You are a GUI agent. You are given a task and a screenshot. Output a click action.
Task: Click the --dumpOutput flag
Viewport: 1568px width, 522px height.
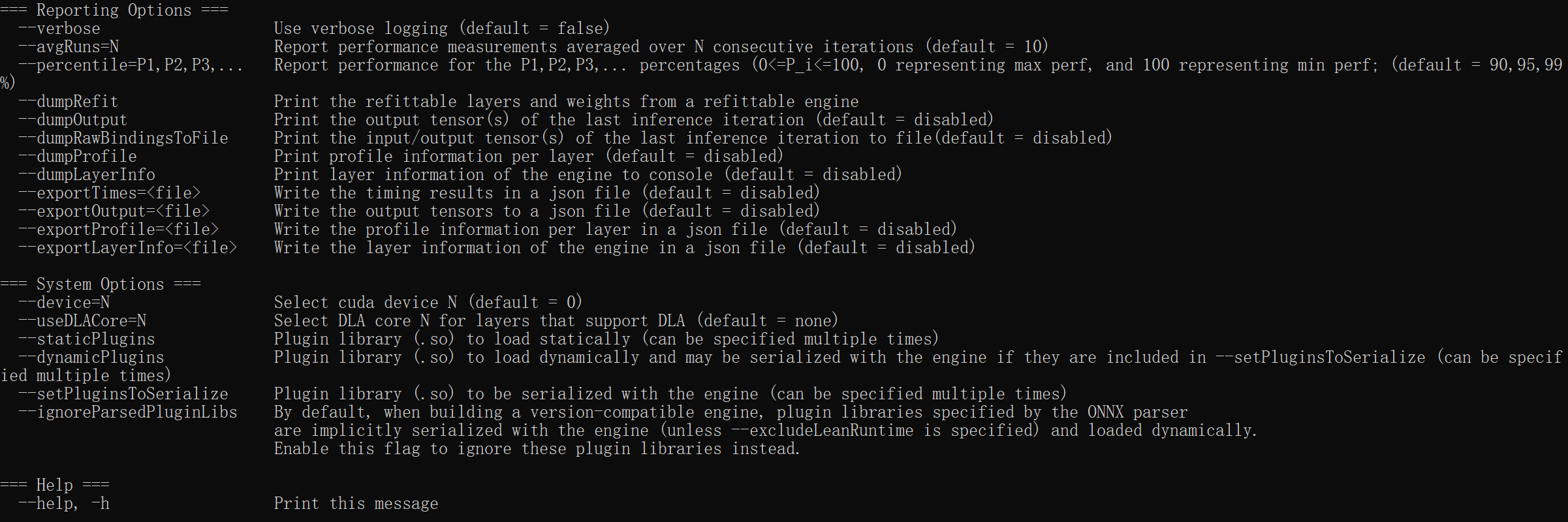73,120
